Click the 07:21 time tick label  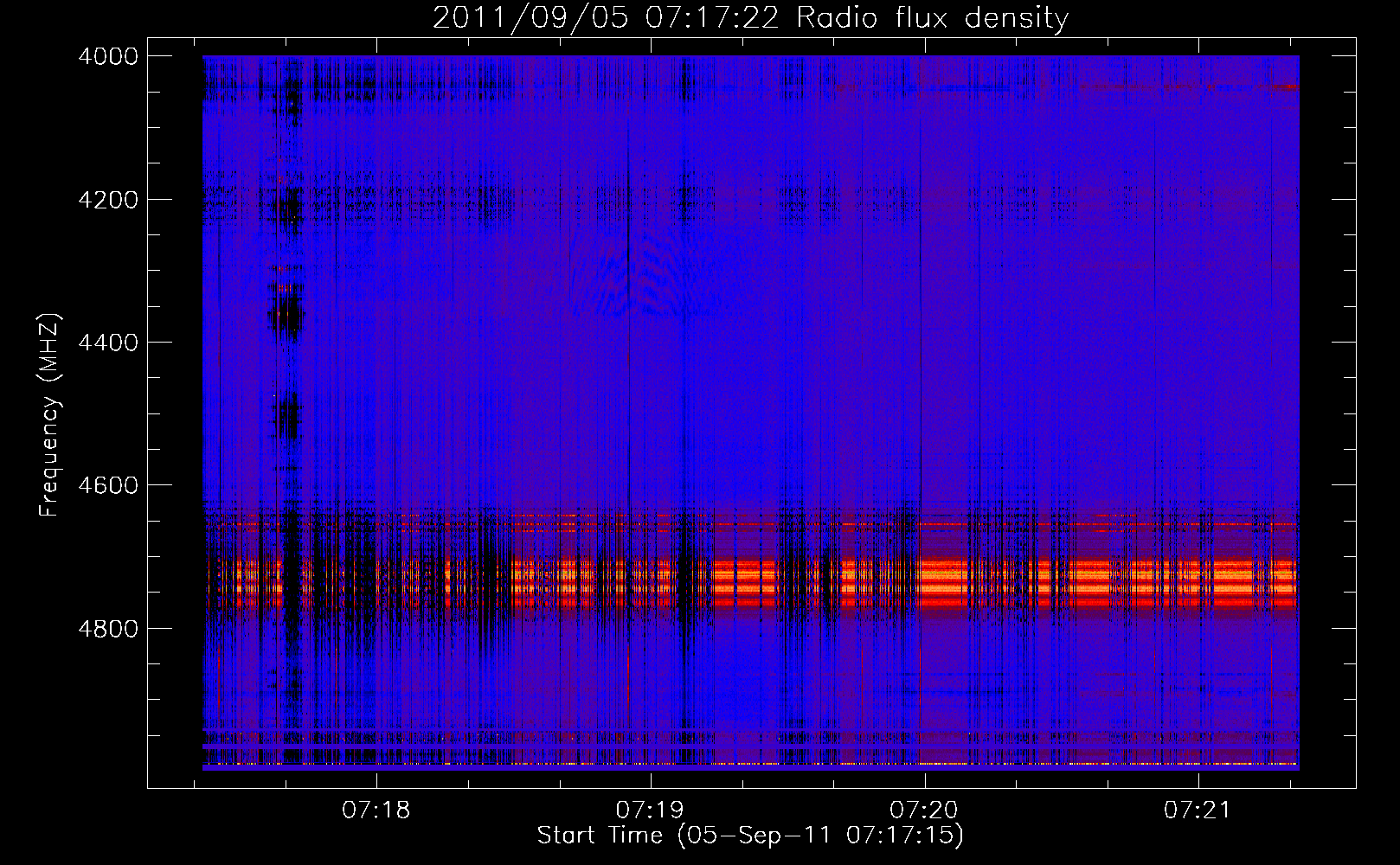(x=1198, y=811)
